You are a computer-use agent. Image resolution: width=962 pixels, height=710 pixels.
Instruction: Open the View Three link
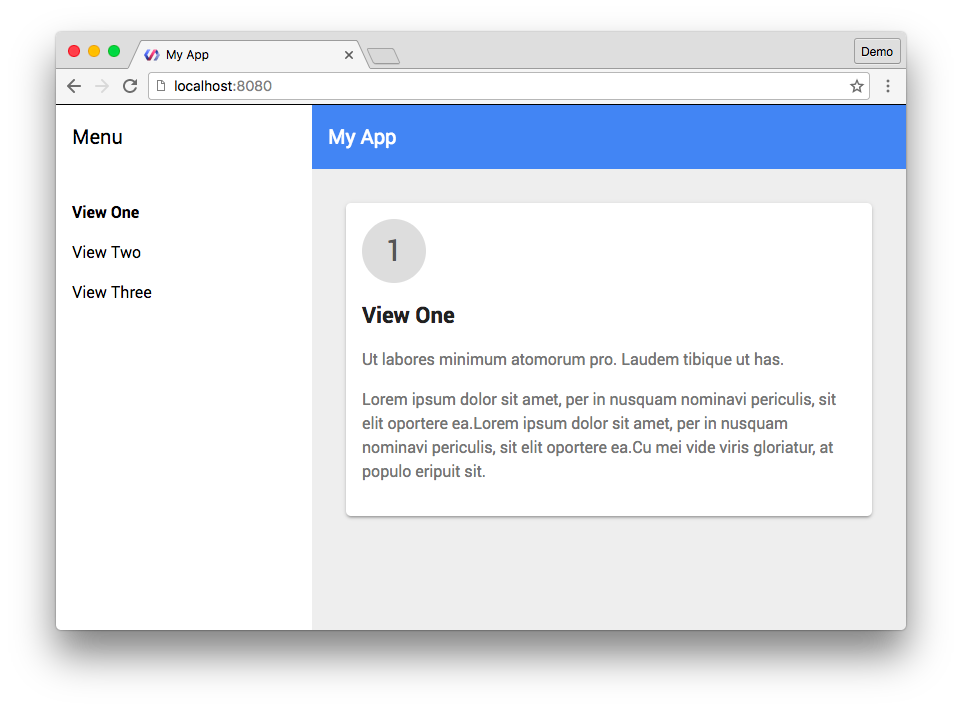click(x=112, y=292)
